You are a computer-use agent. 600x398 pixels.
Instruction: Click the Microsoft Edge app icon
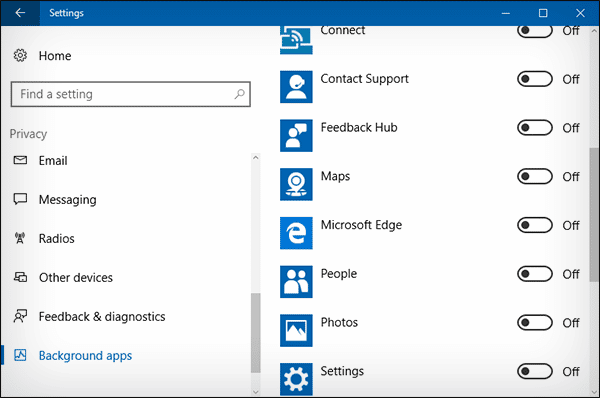coord(296,233)
